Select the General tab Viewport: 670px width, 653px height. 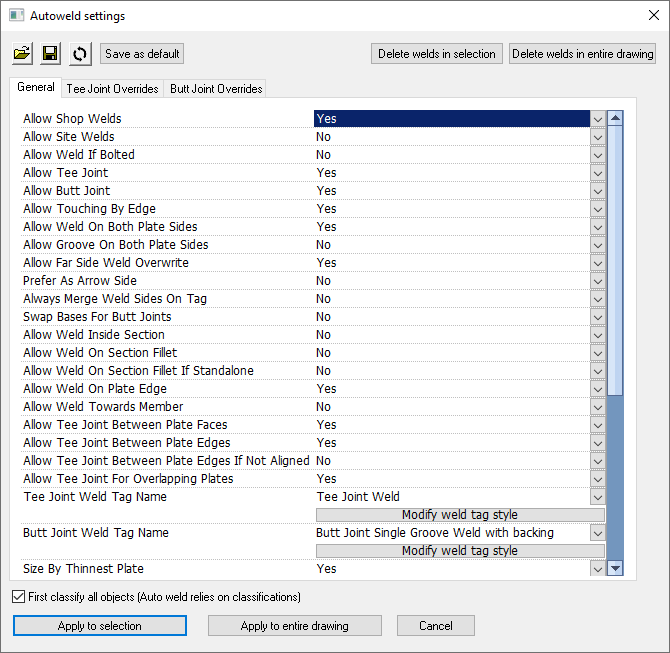(36, 88)
